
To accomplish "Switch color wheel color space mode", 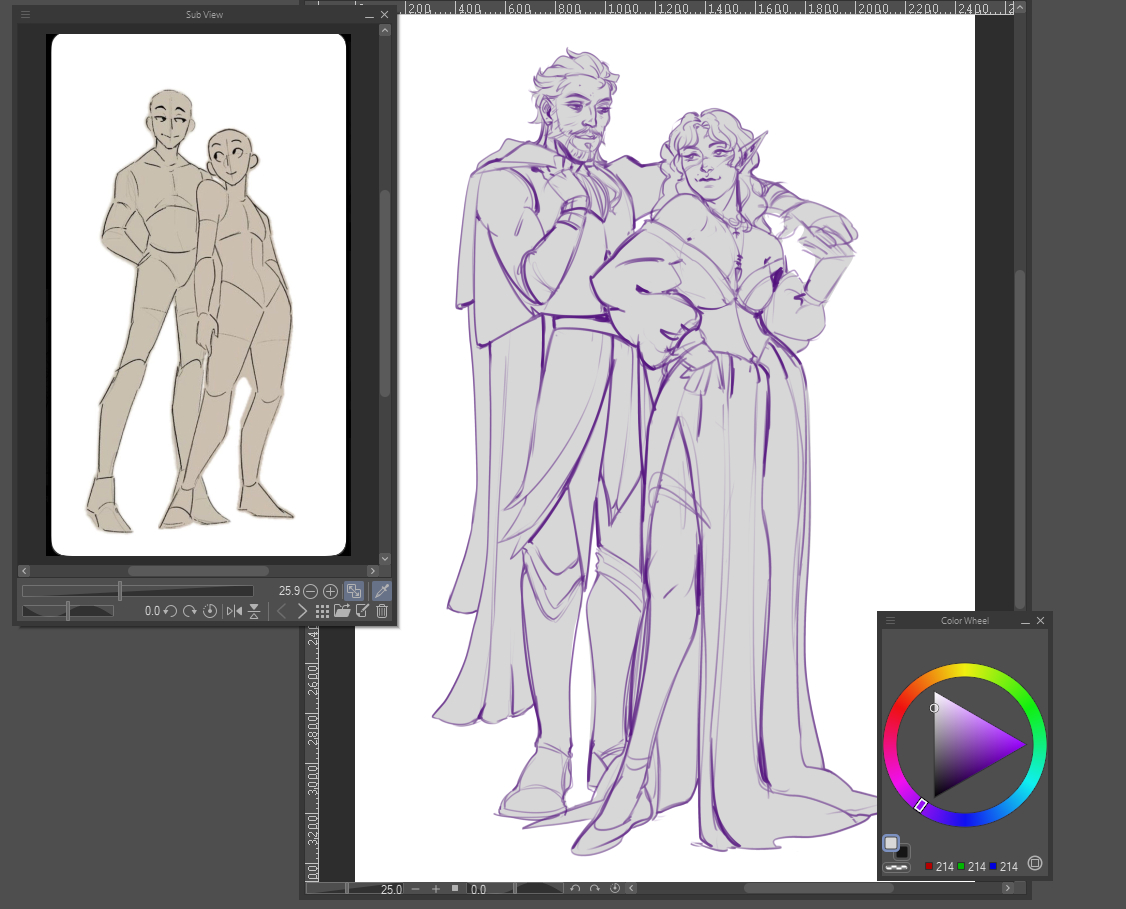I will (1035, 863).
